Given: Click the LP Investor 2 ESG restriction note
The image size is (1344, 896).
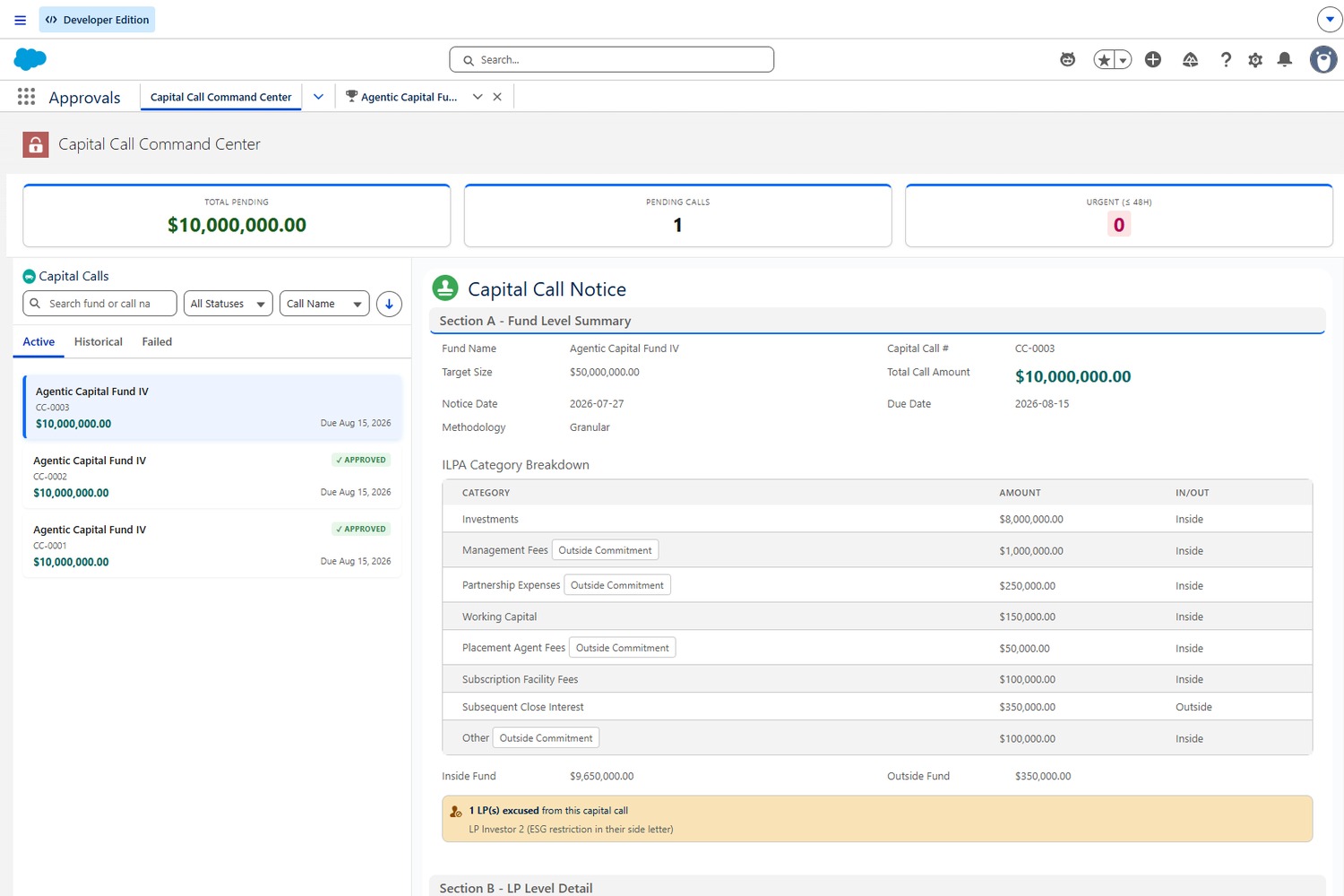Looking at the screenshot, I should pyautogui.click(x=572, y=830).
